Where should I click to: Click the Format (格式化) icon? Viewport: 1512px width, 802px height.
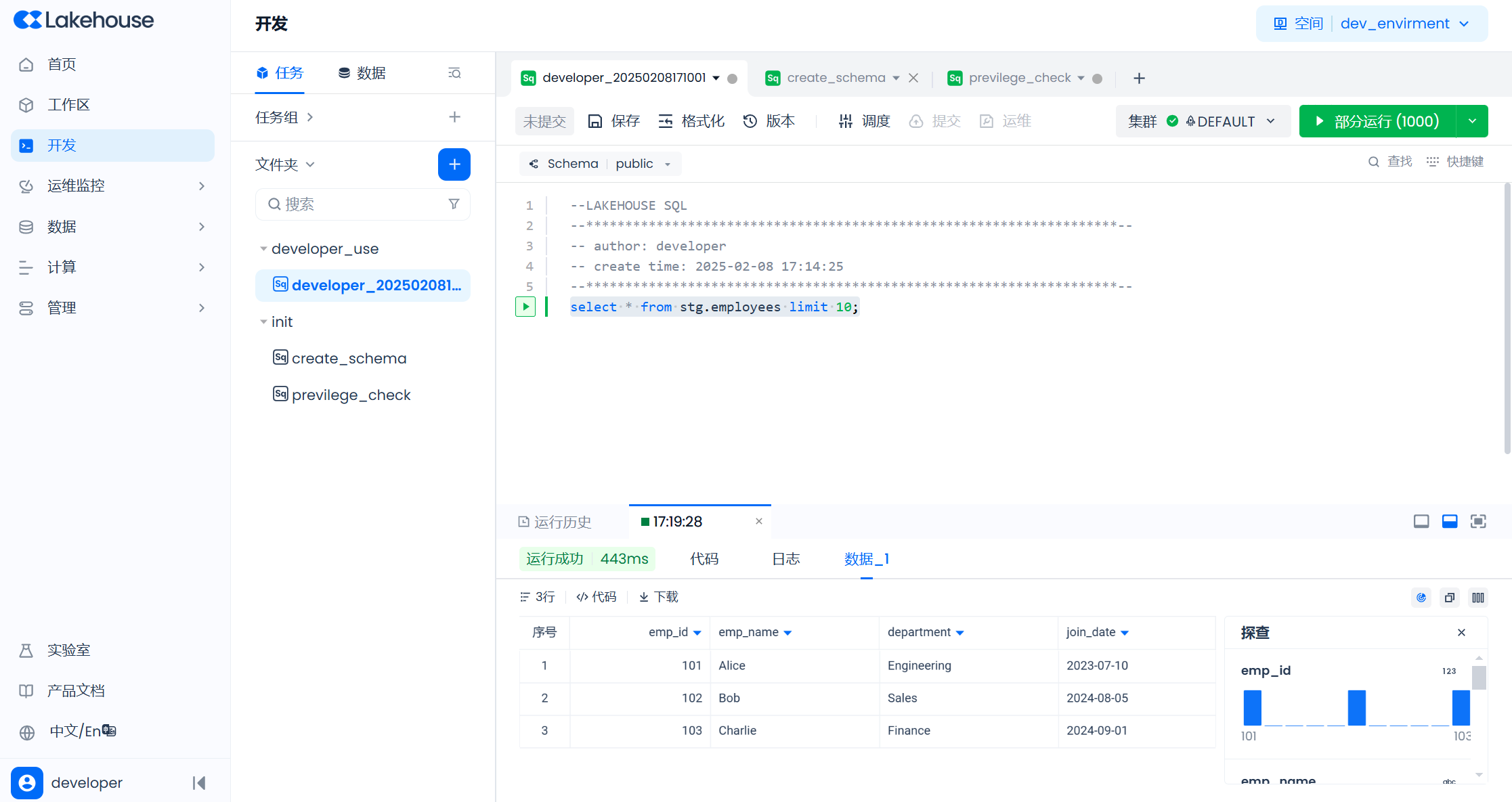pos(666,121)
